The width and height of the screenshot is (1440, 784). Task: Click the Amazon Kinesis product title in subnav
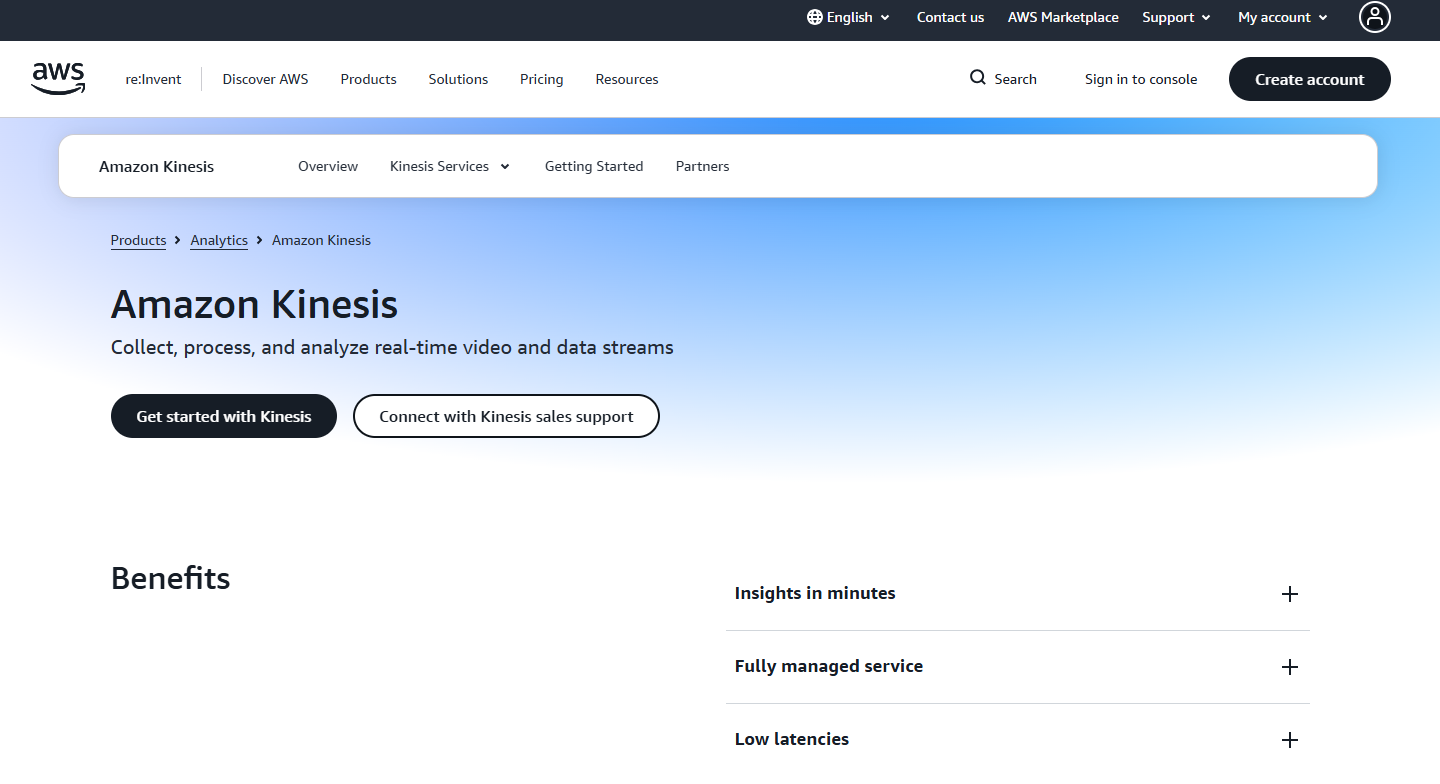click(x=156, y=166)
